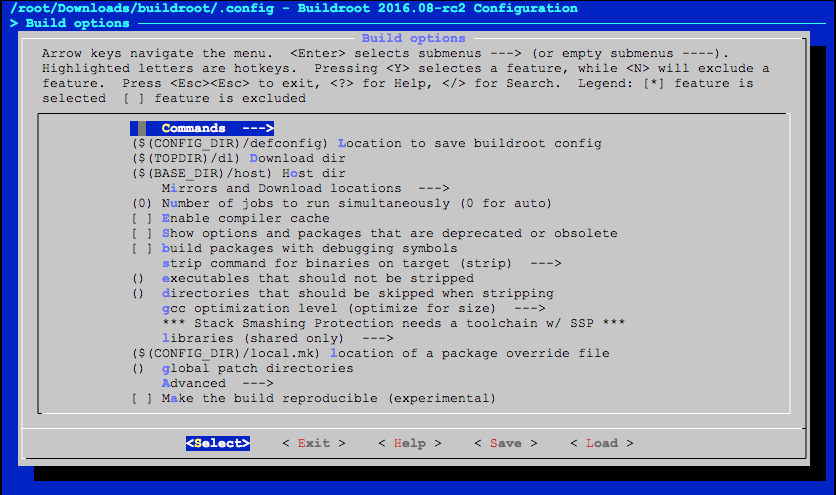Select the Host dir entry
Image resolution: width=836 pixels, height=495 pixels.
click(x=238, y=173)
